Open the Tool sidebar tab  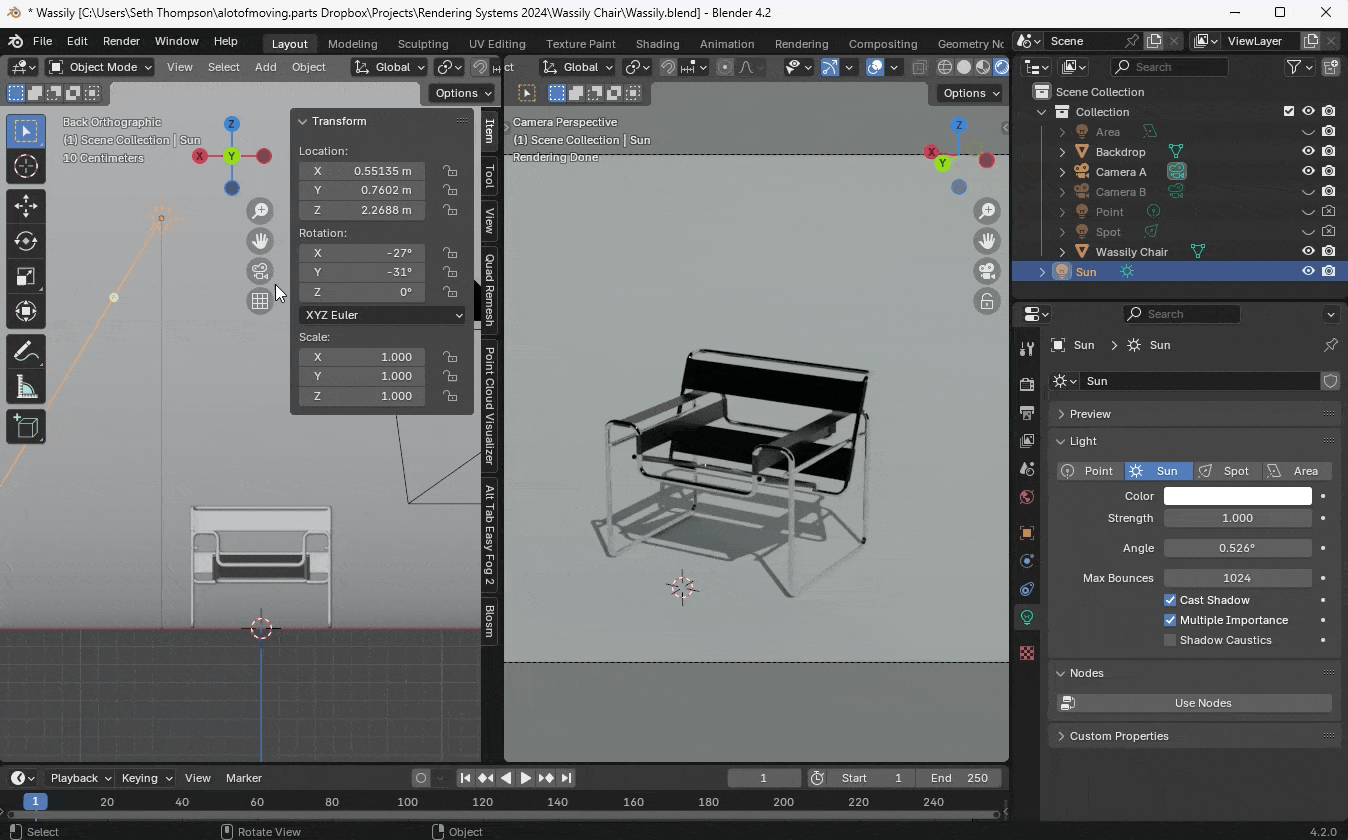[x=489, y=177]
